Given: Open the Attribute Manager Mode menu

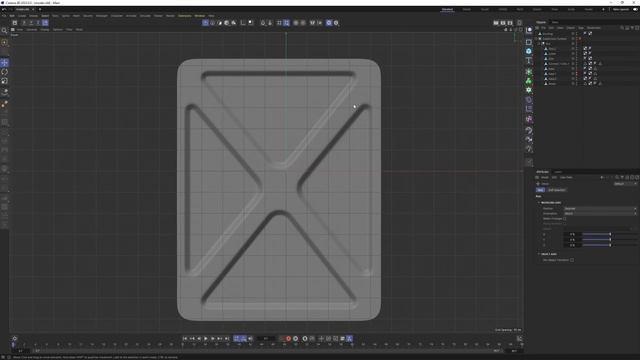Looking at the screenshot, I should (544, 178).
